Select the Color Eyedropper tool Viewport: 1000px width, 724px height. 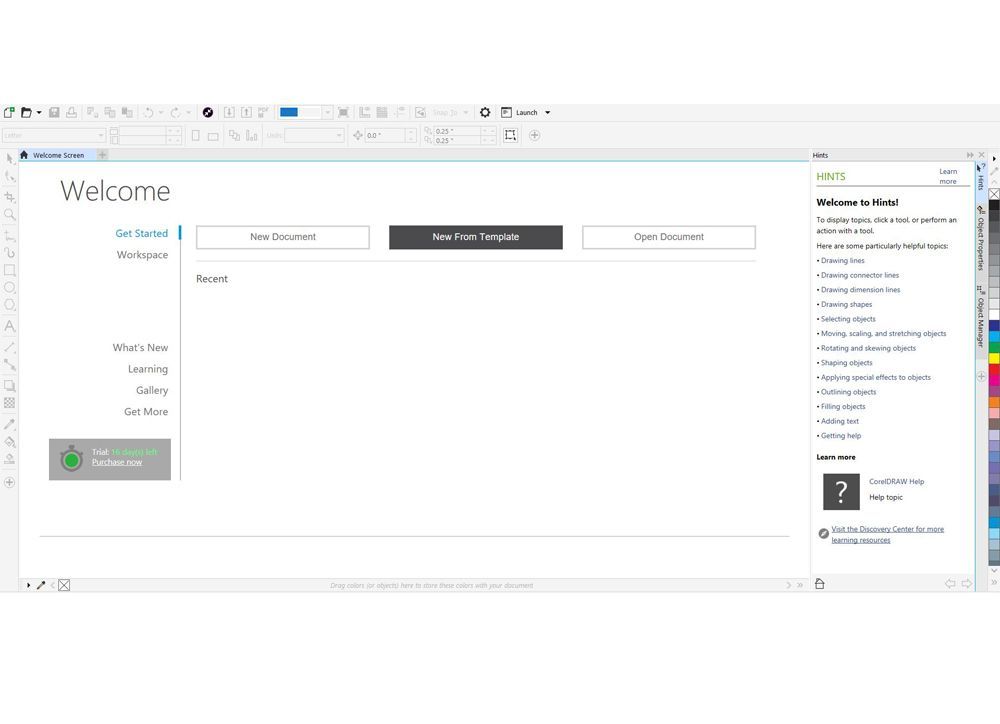[10, 424]
